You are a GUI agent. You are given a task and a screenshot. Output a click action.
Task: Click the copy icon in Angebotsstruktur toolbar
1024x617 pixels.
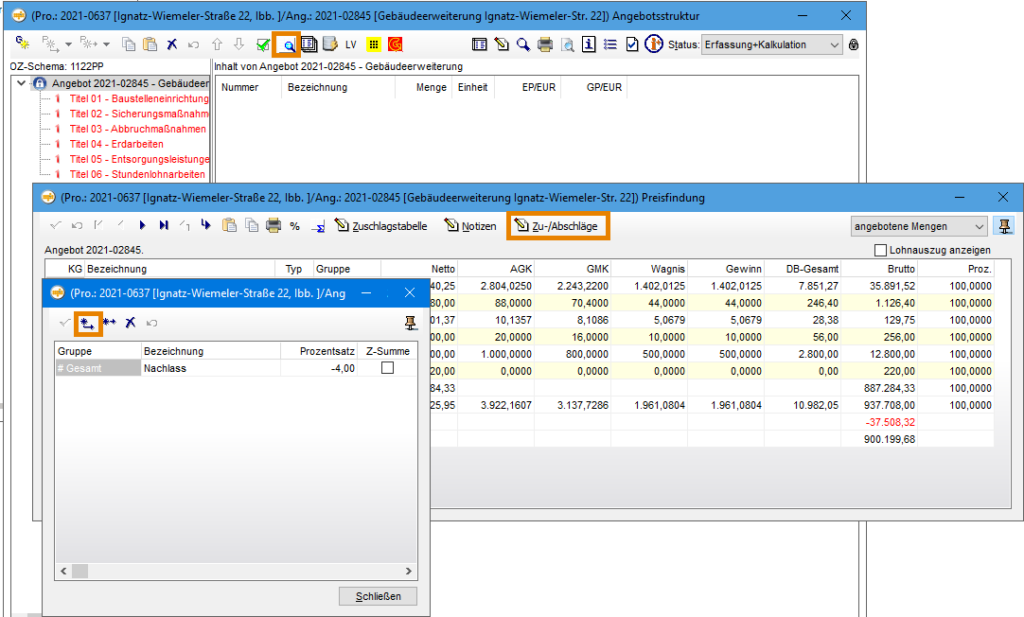tap(129, 44)
